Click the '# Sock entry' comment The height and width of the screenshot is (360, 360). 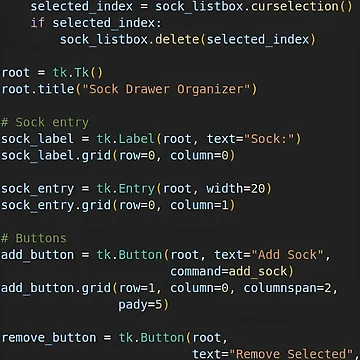tap(45, 123)
